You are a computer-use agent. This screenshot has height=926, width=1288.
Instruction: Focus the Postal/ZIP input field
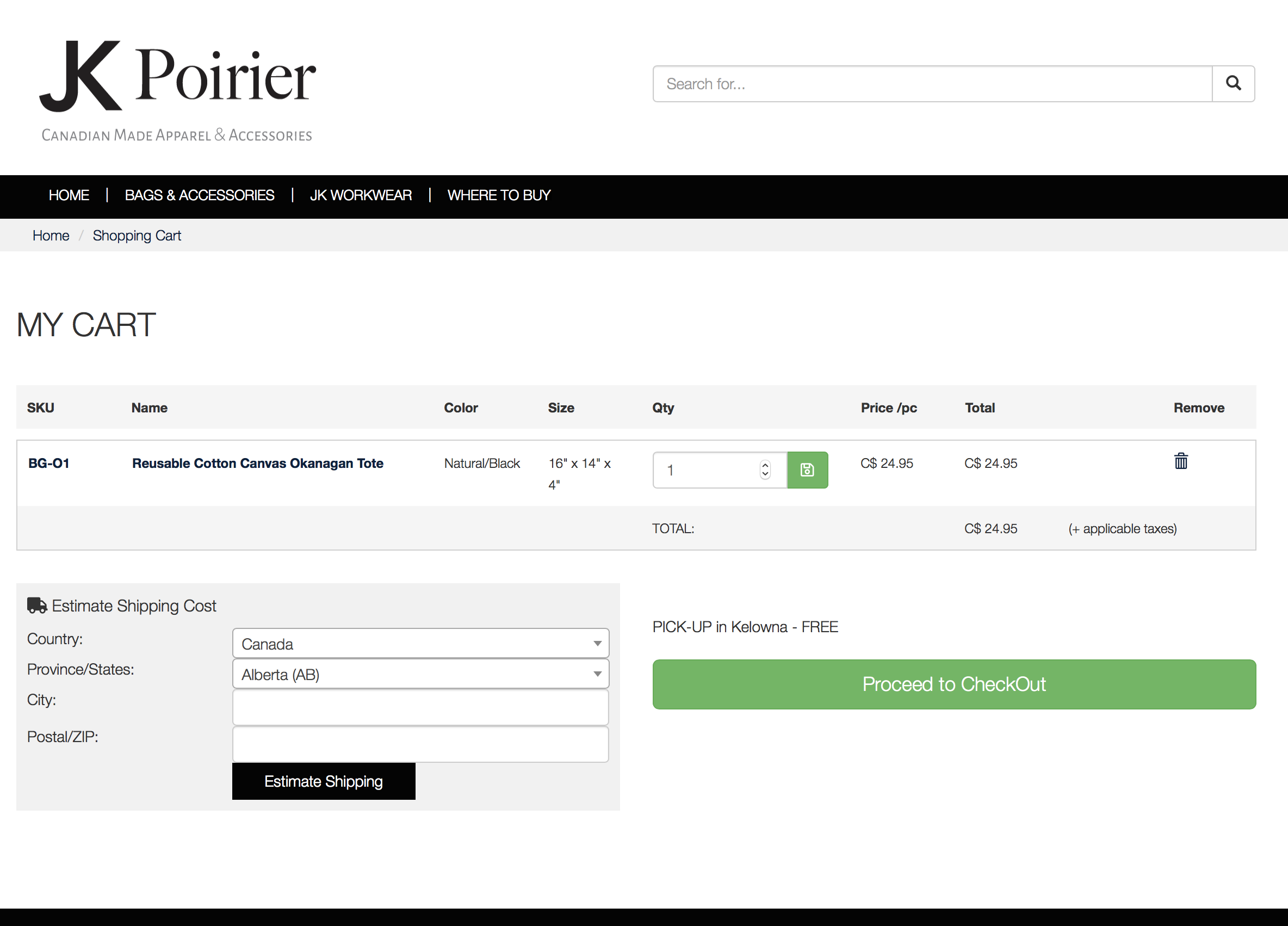(x=421, y=744)
